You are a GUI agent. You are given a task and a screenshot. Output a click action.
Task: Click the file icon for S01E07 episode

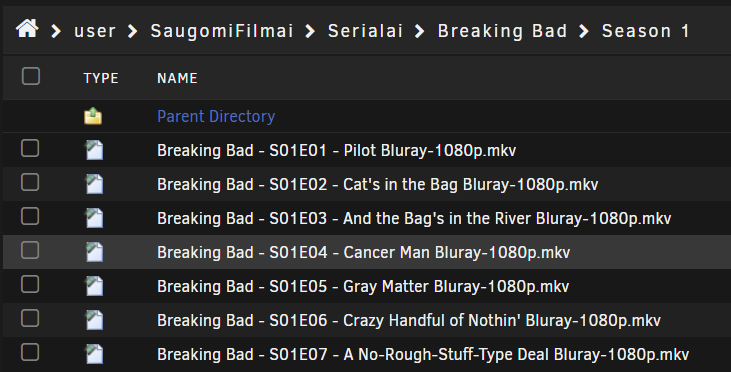(x=94, y=355)
